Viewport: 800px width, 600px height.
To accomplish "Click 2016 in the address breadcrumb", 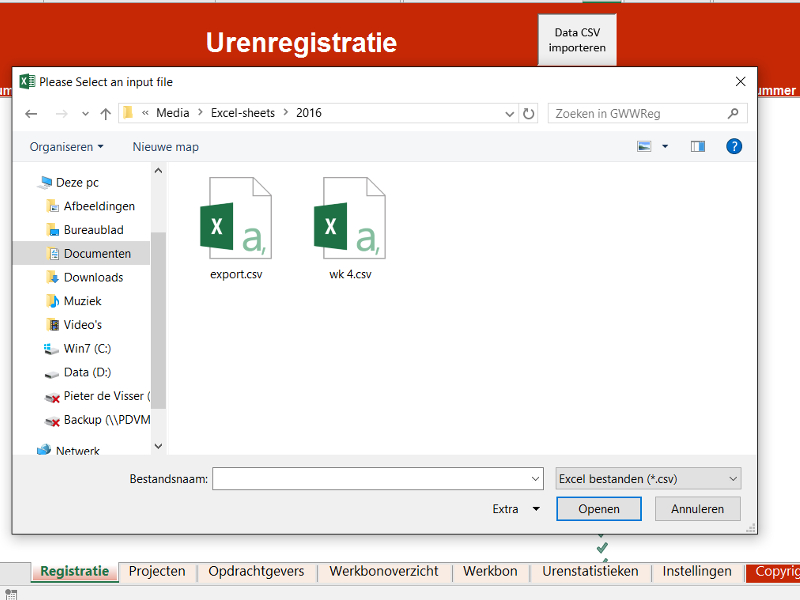I will pyautogui.click(x=309, y=113).
